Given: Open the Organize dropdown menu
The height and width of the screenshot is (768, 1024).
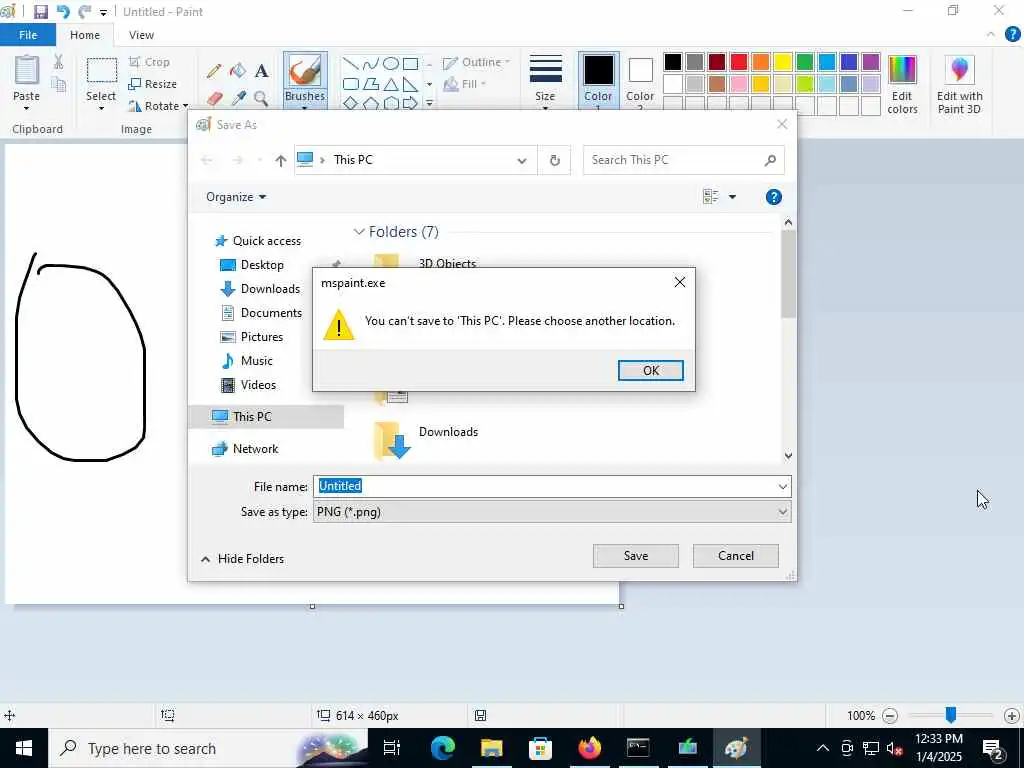Looking at the screenshot, I should point(236,197).
